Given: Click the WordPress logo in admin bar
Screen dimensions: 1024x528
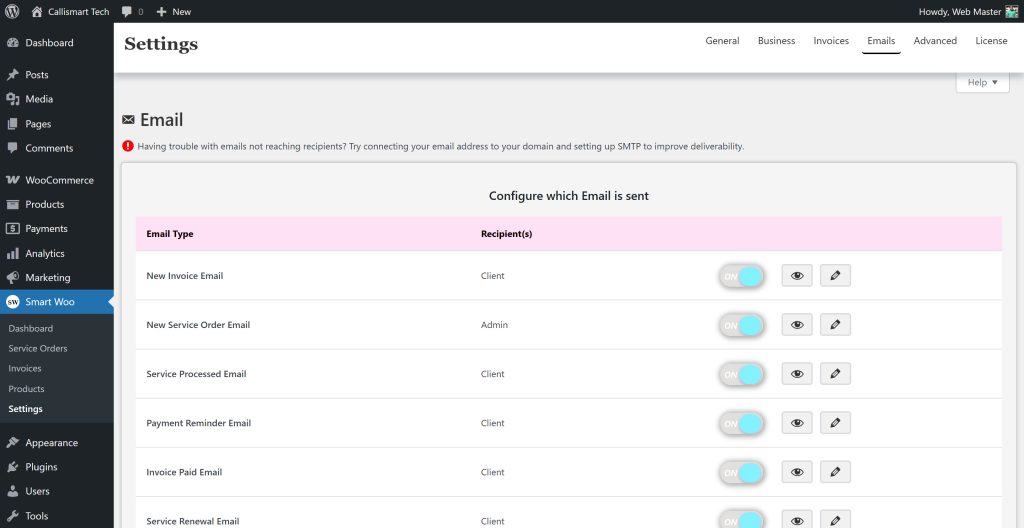Looking at the screenshot, I should 12,11.
